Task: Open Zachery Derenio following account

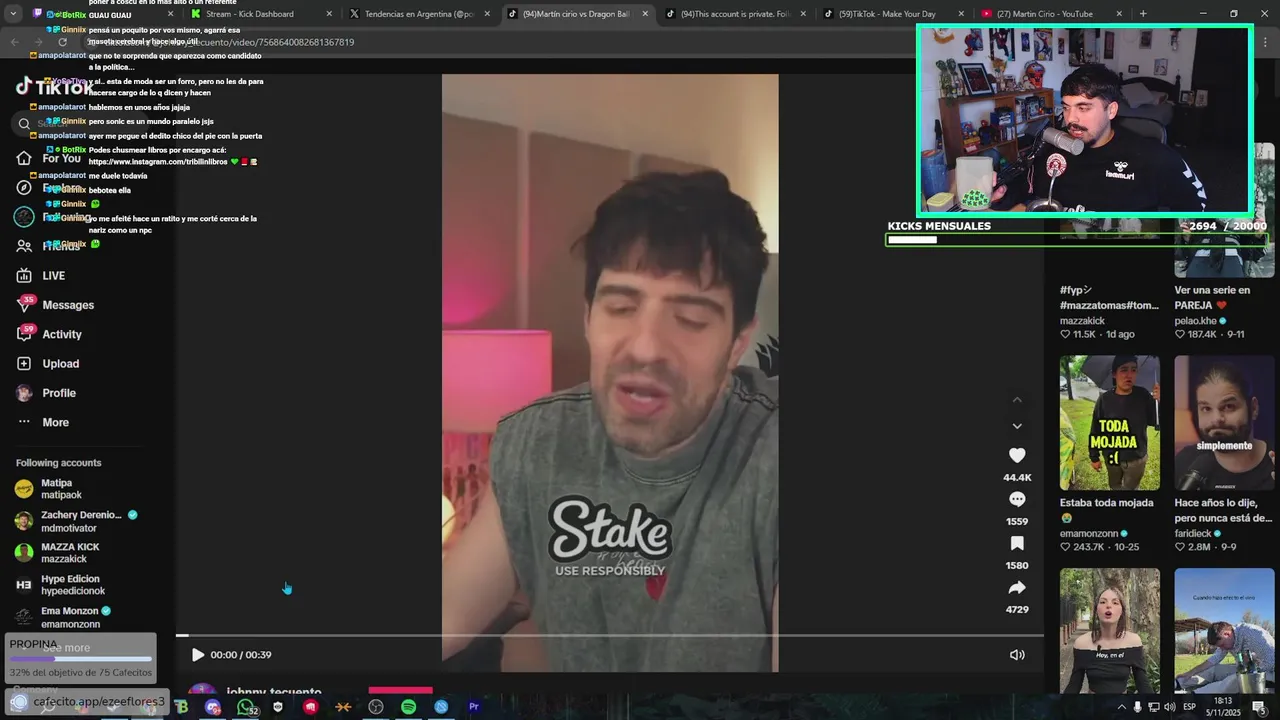Action: [76, 521]
